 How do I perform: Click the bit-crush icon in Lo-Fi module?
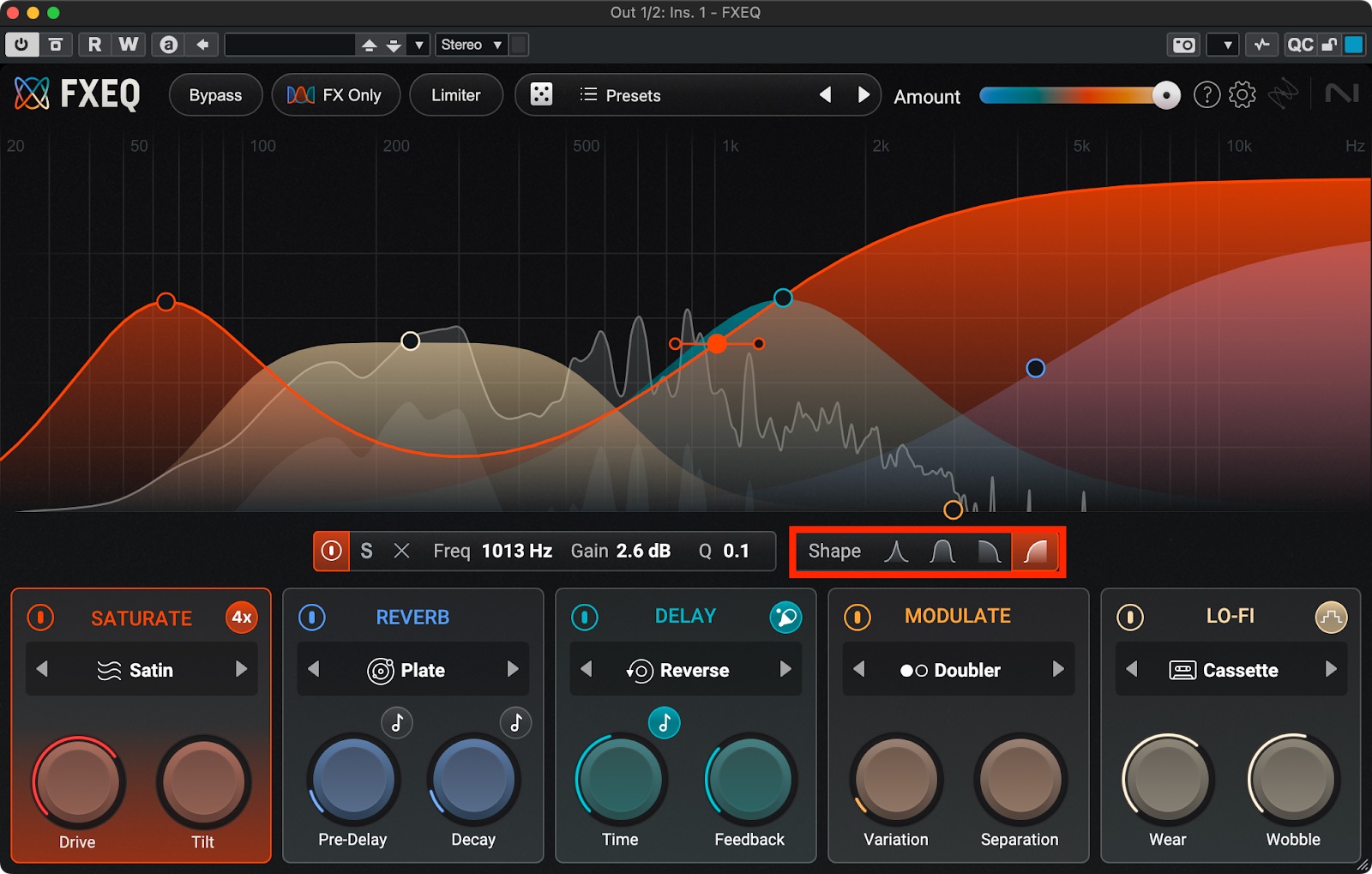pos(1331,617)
